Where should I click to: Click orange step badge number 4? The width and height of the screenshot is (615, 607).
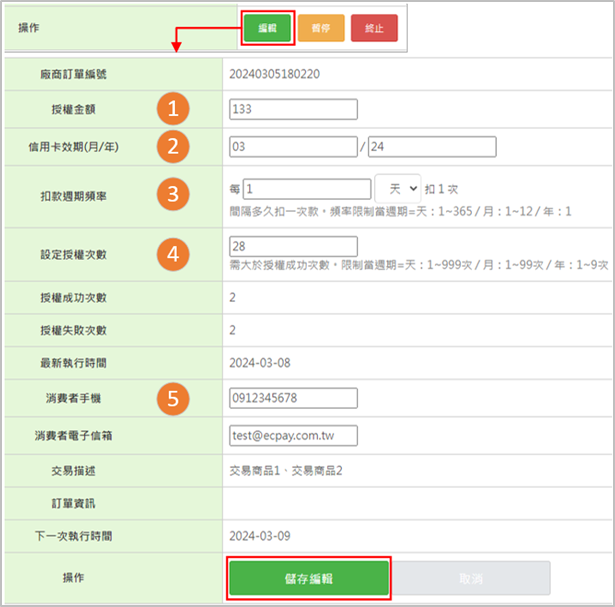pos(172,254)
